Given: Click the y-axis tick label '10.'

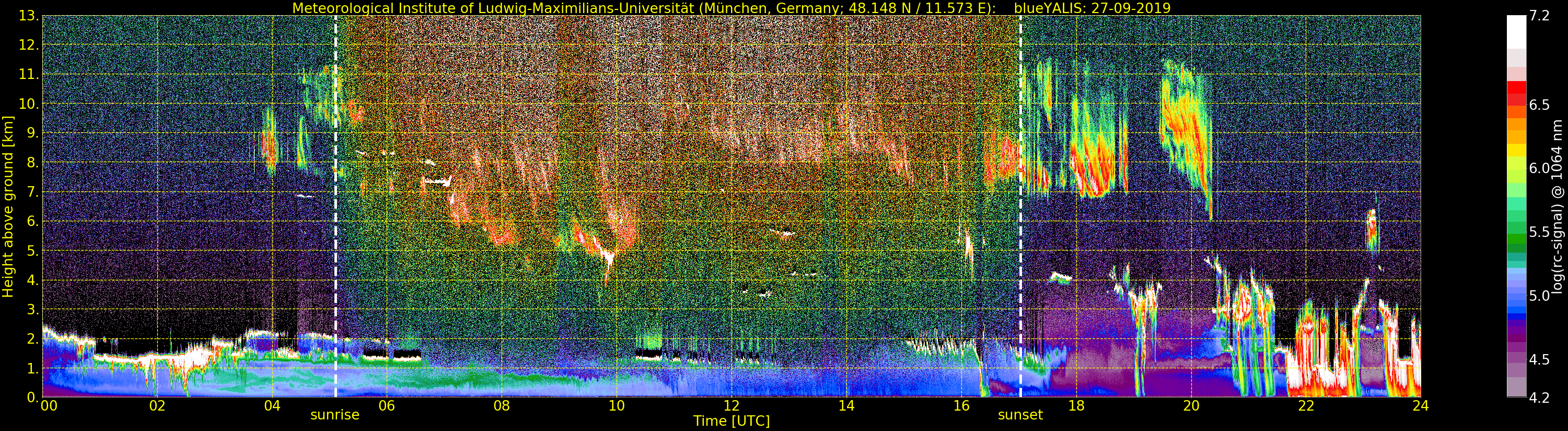Looking at the screenshot, I should 29,104.
